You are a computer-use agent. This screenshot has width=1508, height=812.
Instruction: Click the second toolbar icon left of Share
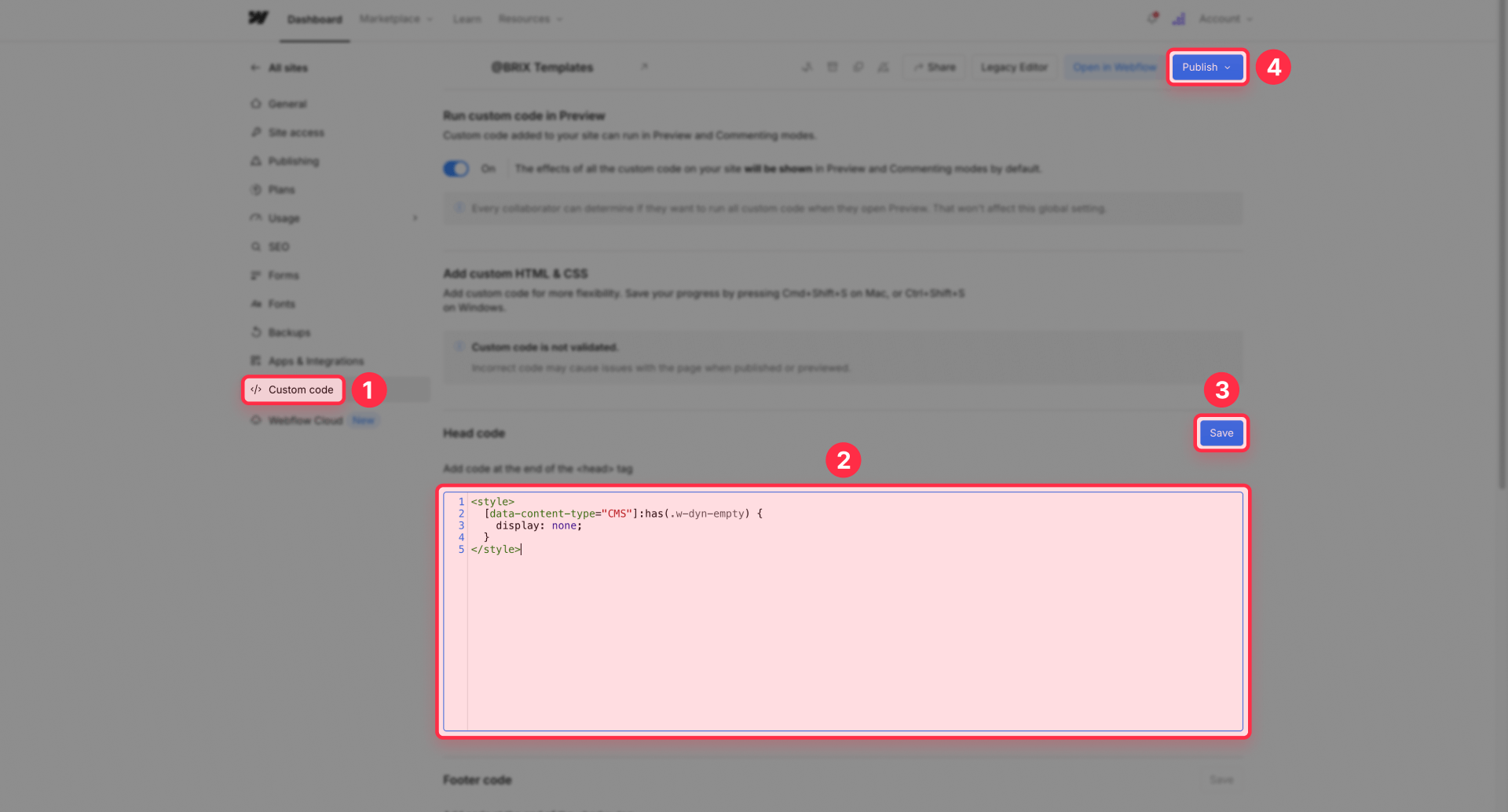point(833,67)
